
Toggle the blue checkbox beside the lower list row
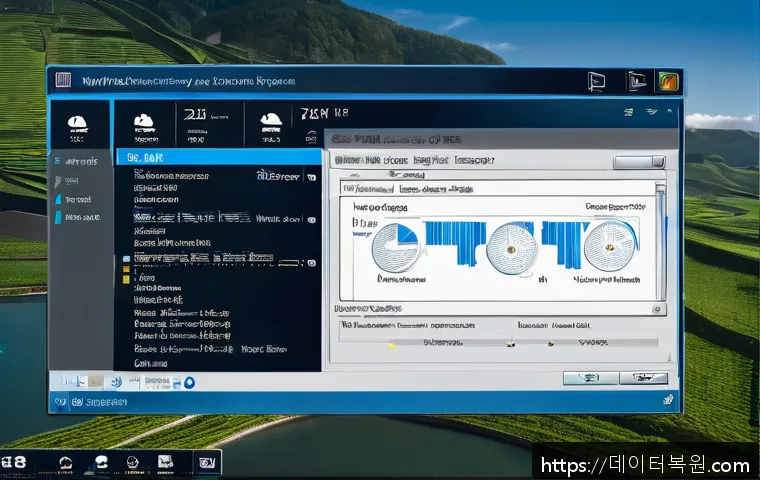125,258
